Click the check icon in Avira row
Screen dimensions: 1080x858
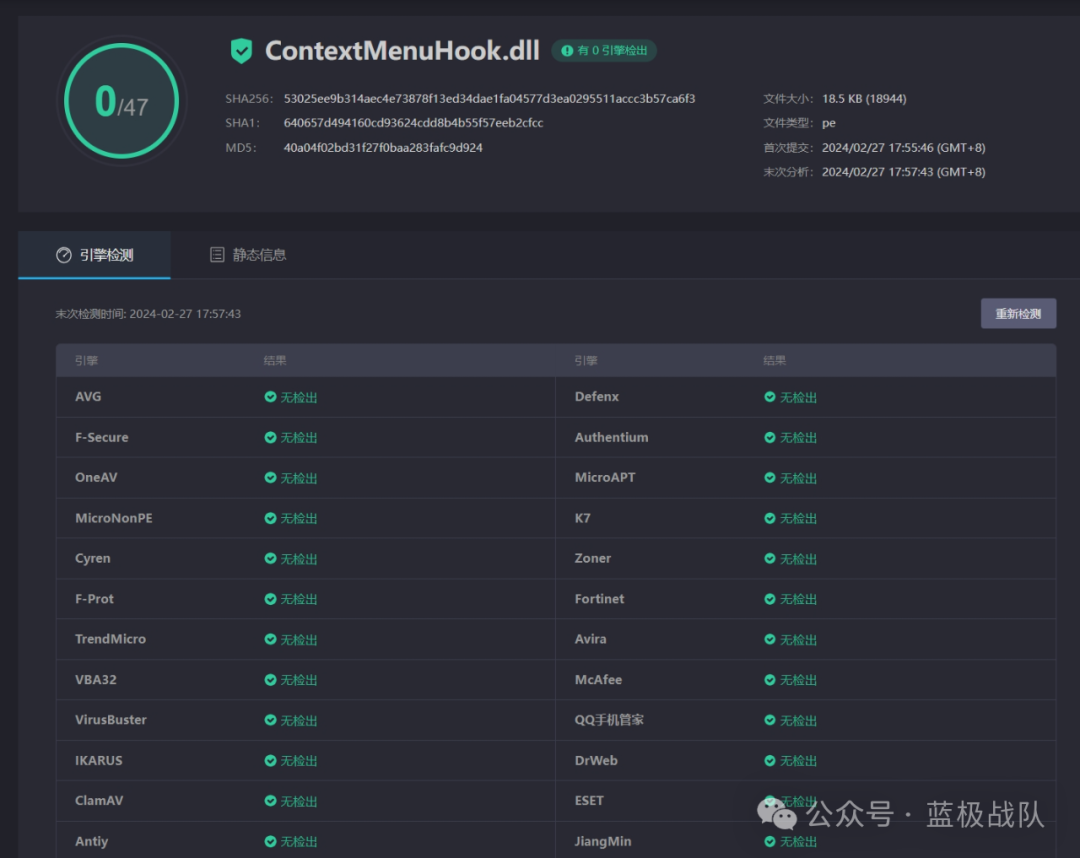click(769, 639)
